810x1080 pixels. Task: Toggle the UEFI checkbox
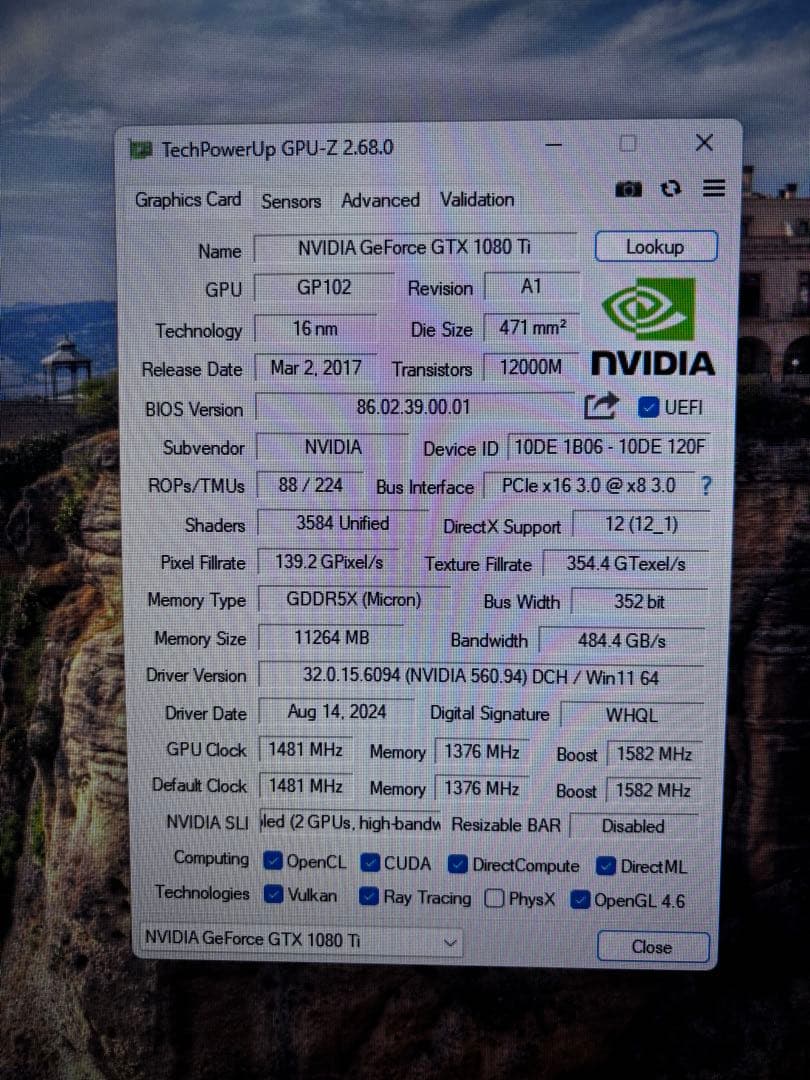(648, 406)
